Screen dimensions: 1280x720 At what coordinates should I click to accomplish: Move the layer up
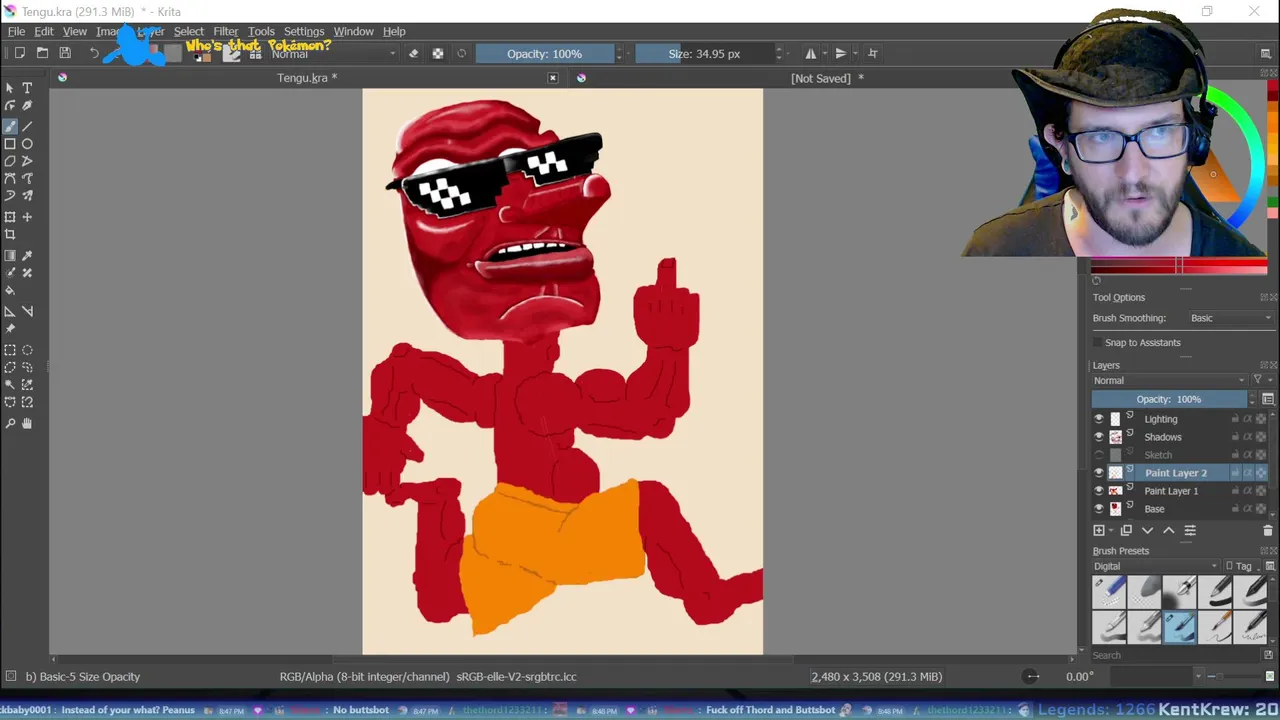[x=1168, y=531]
